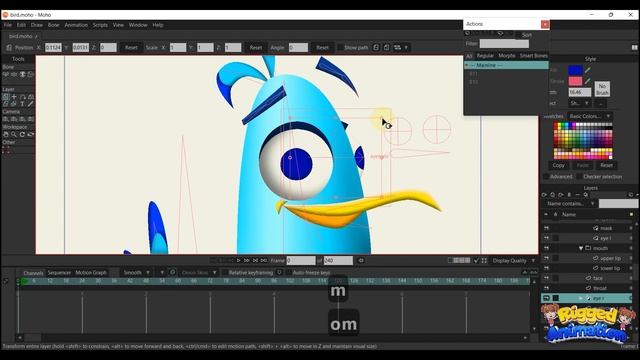Switch to the Sequencer tab
This screenshot has width=640, height=360.
pyautogui.click(x=59, y=272)
